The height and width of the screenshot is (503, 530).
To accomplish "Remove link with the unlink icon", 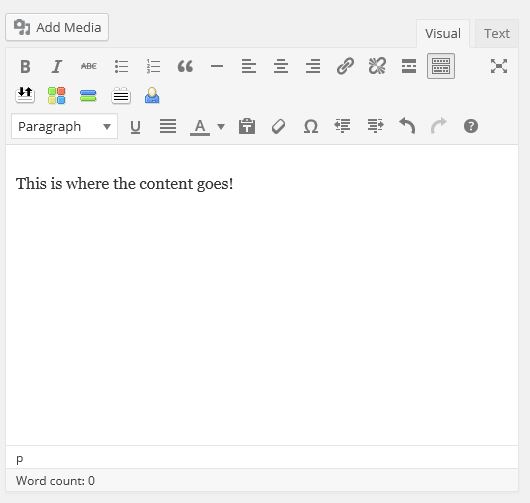I will coord(377,66).
